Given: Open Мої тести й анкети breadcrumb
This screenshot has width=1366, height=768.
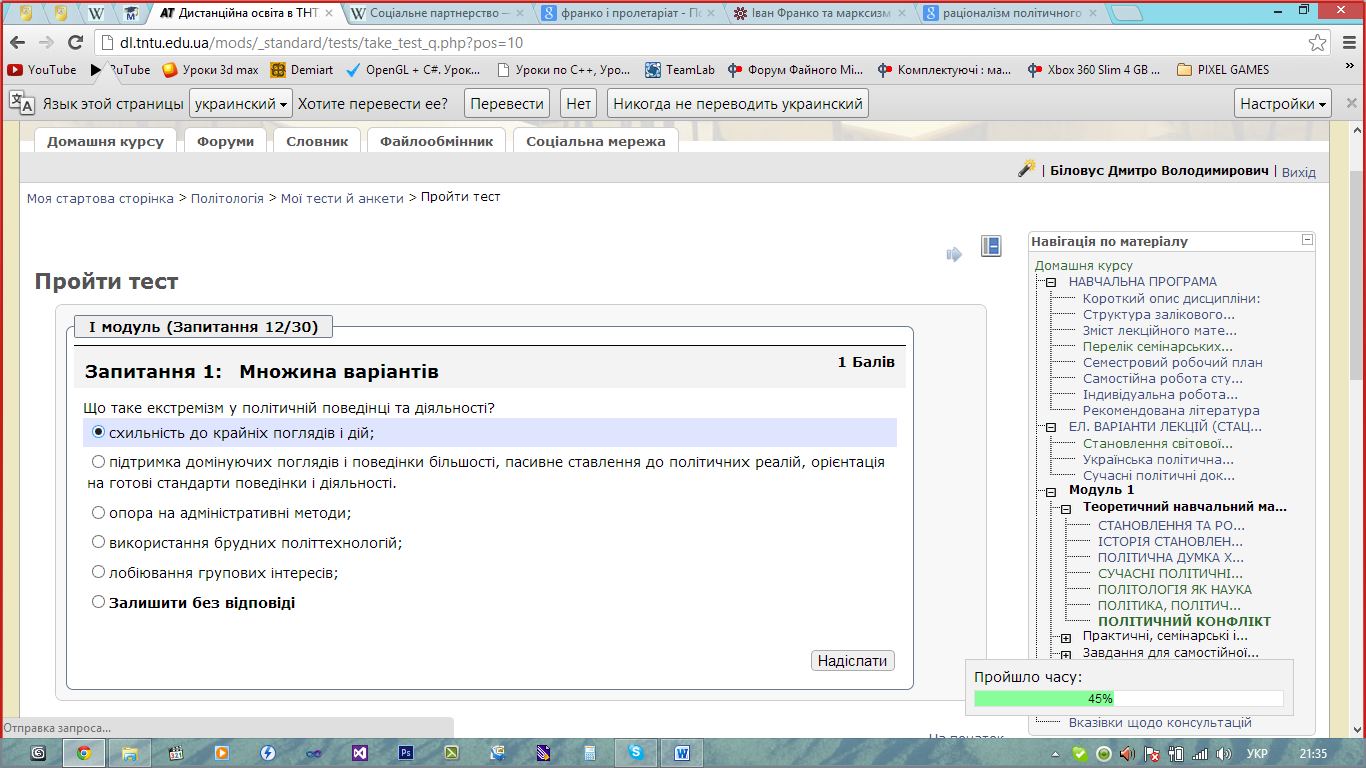Looking at the screenshot, I should 342,198.
